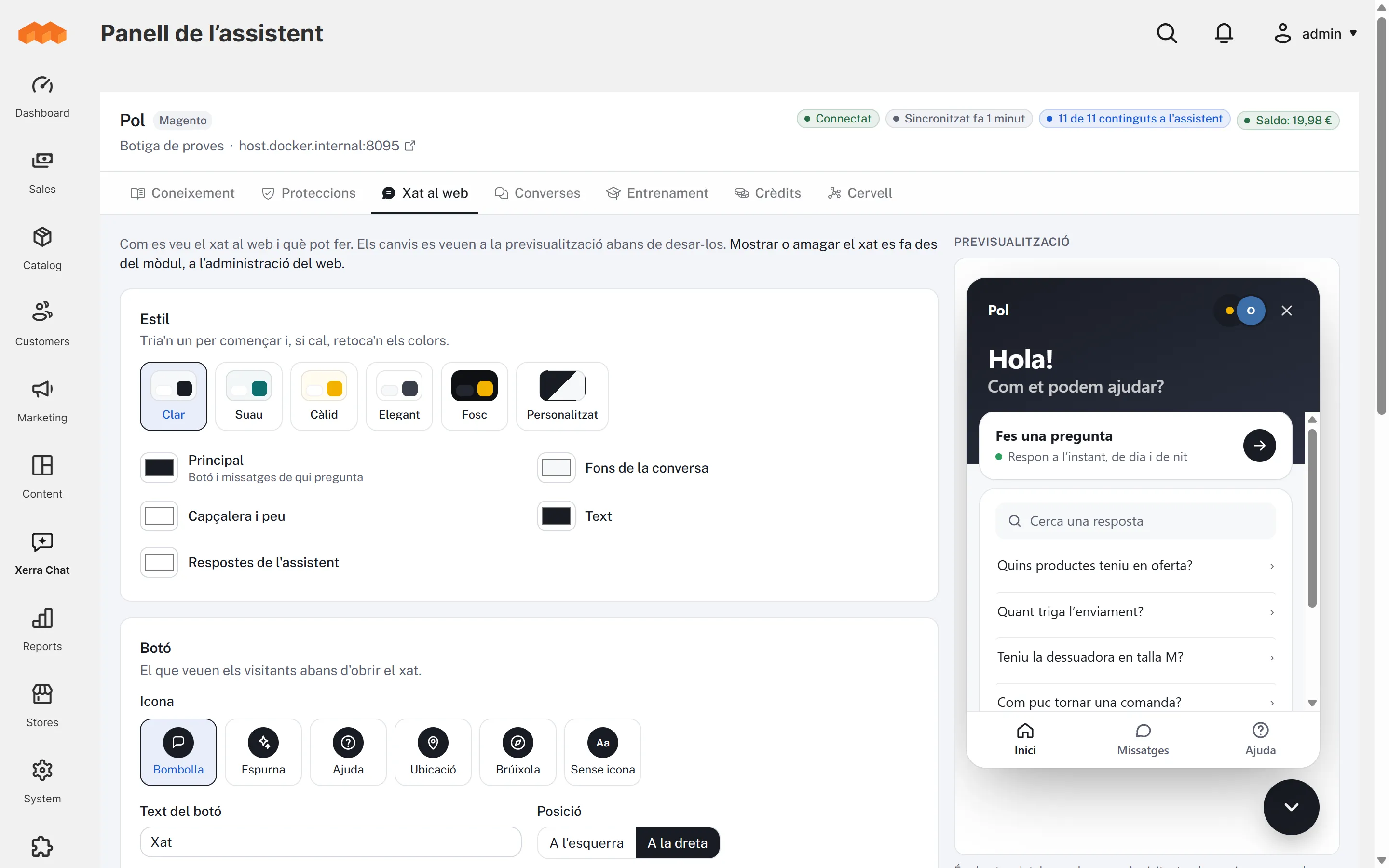Select the Càlid style preset
Screen dimensions: 1389x868
pos(324,396)
